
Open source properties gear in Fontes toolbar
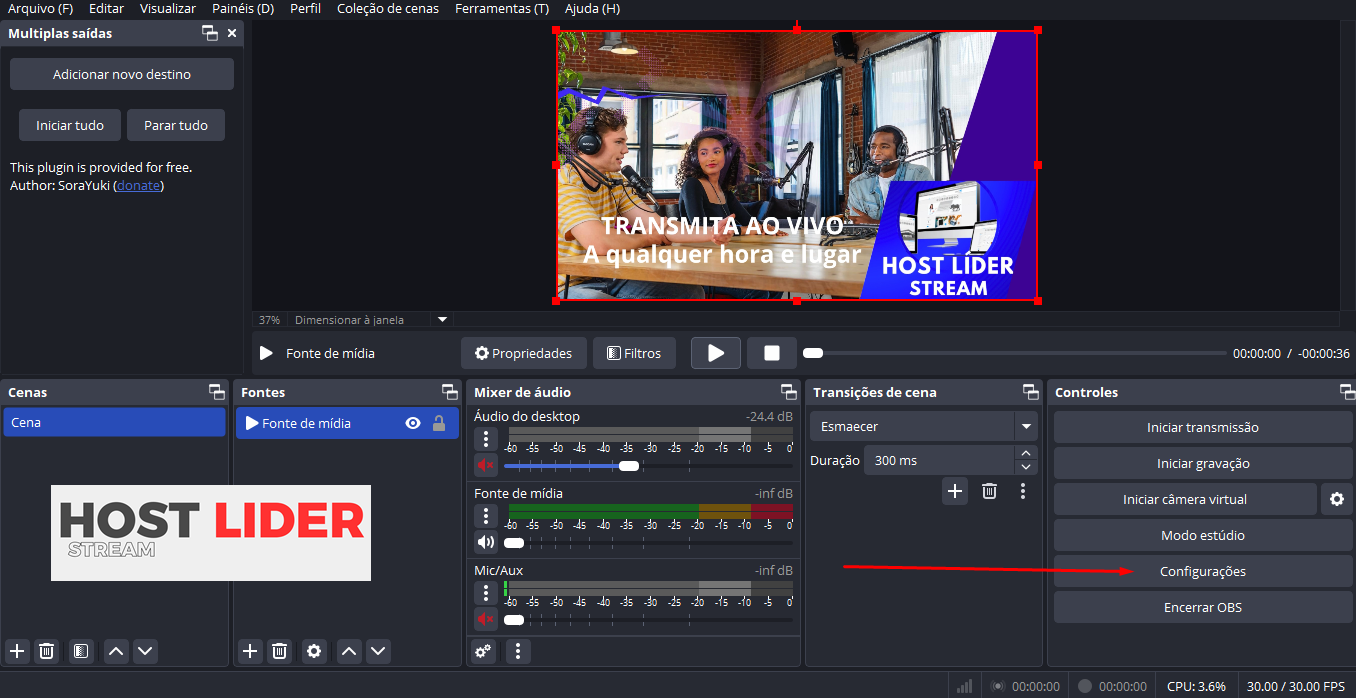314,651
